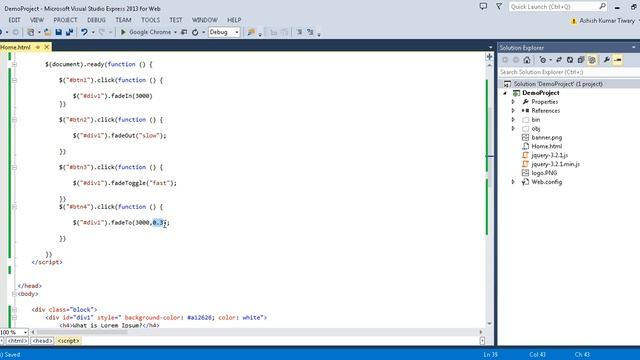The height and width of the screenshot is (360, 640).
Task: Select logo.PNG in Solution Explorer
Action: pos(544,173)
